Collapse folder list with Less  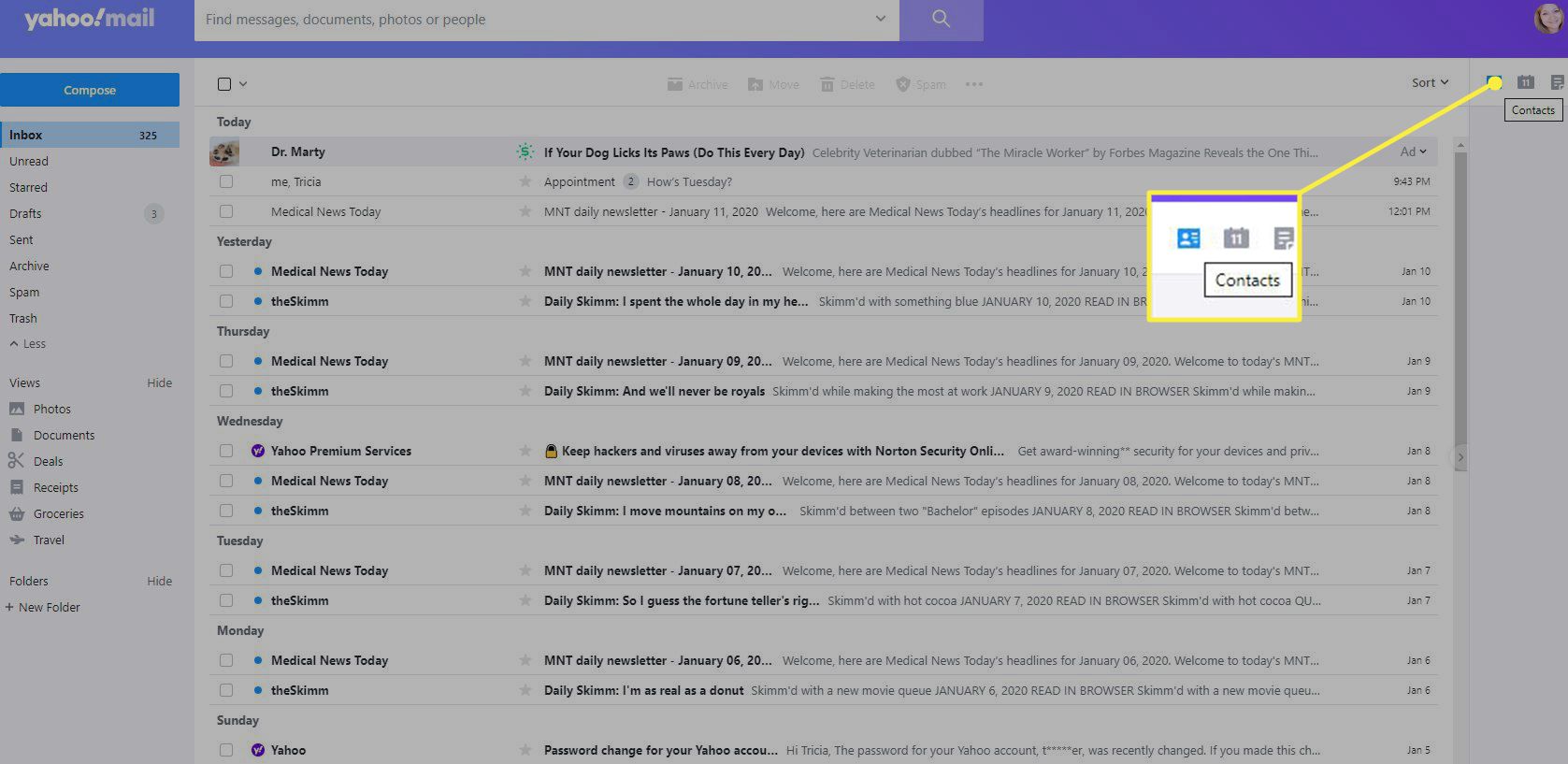[28, 344]
